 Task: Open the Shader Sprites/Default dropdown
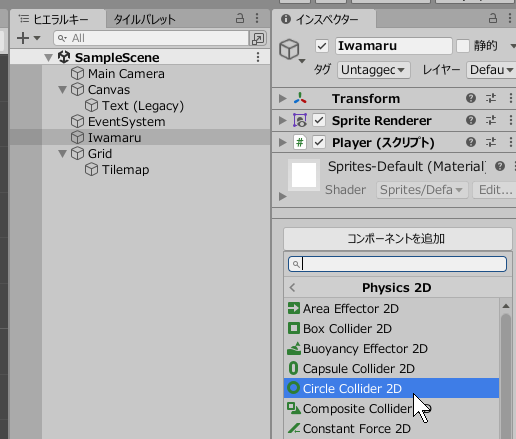pyautogui.click(x=422, y=190)
